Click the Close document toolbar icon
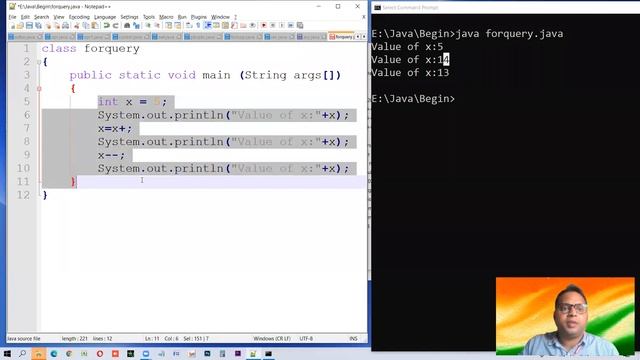Screen dimensions: 640x360 [x=48, y=25]
